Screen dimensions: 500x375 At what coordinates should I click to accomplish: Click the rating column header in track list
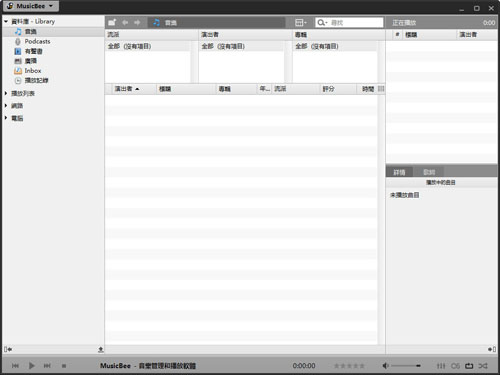click(338, 89)
